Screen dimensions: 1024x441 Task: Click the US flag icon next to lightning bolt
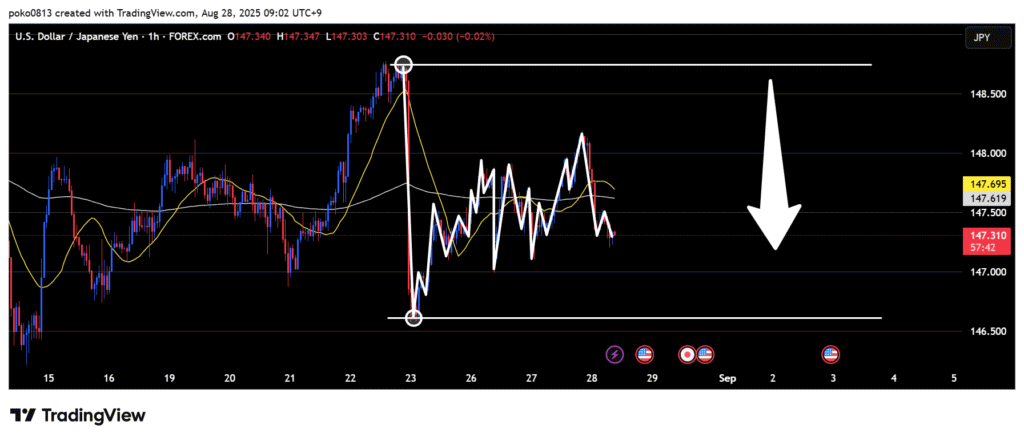(644, 354)
